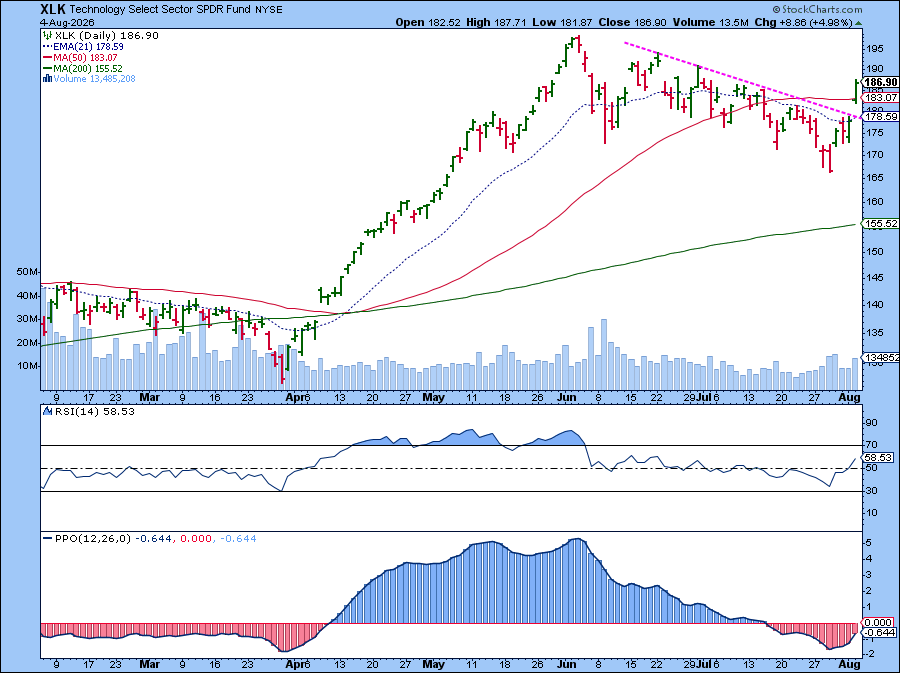Click the RSI panel line icon
Screen dimensions: 900x673
(x=47, y=411)
